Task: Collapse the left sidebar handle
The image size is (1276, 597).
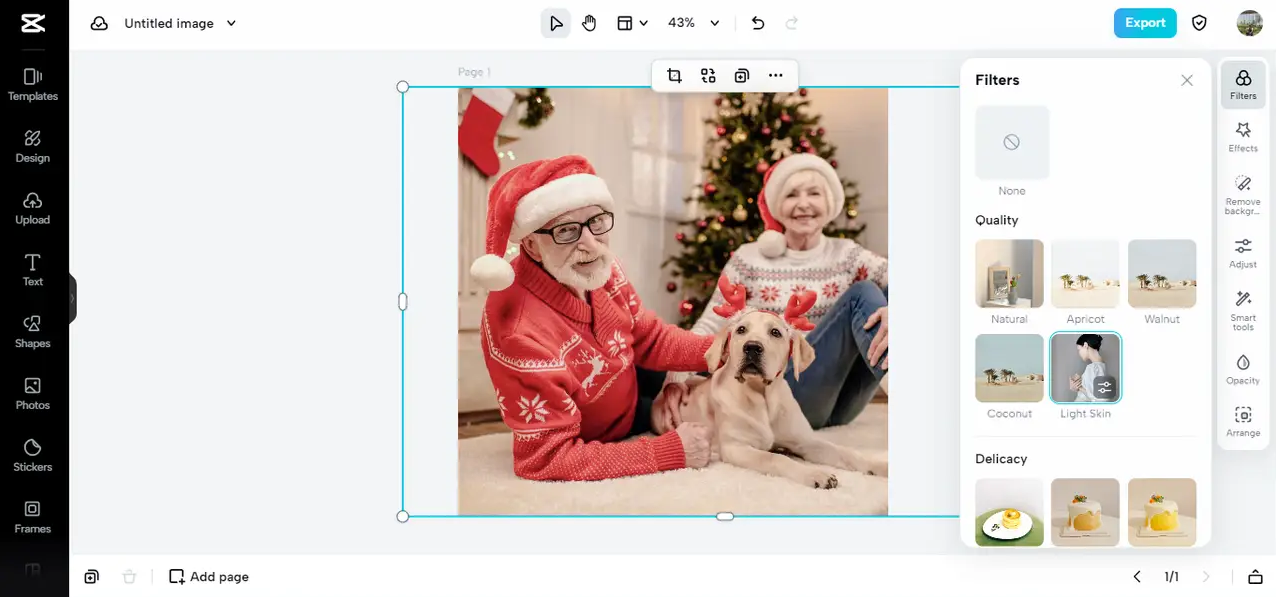Action: pyautogui.click(x=72, y=298)
